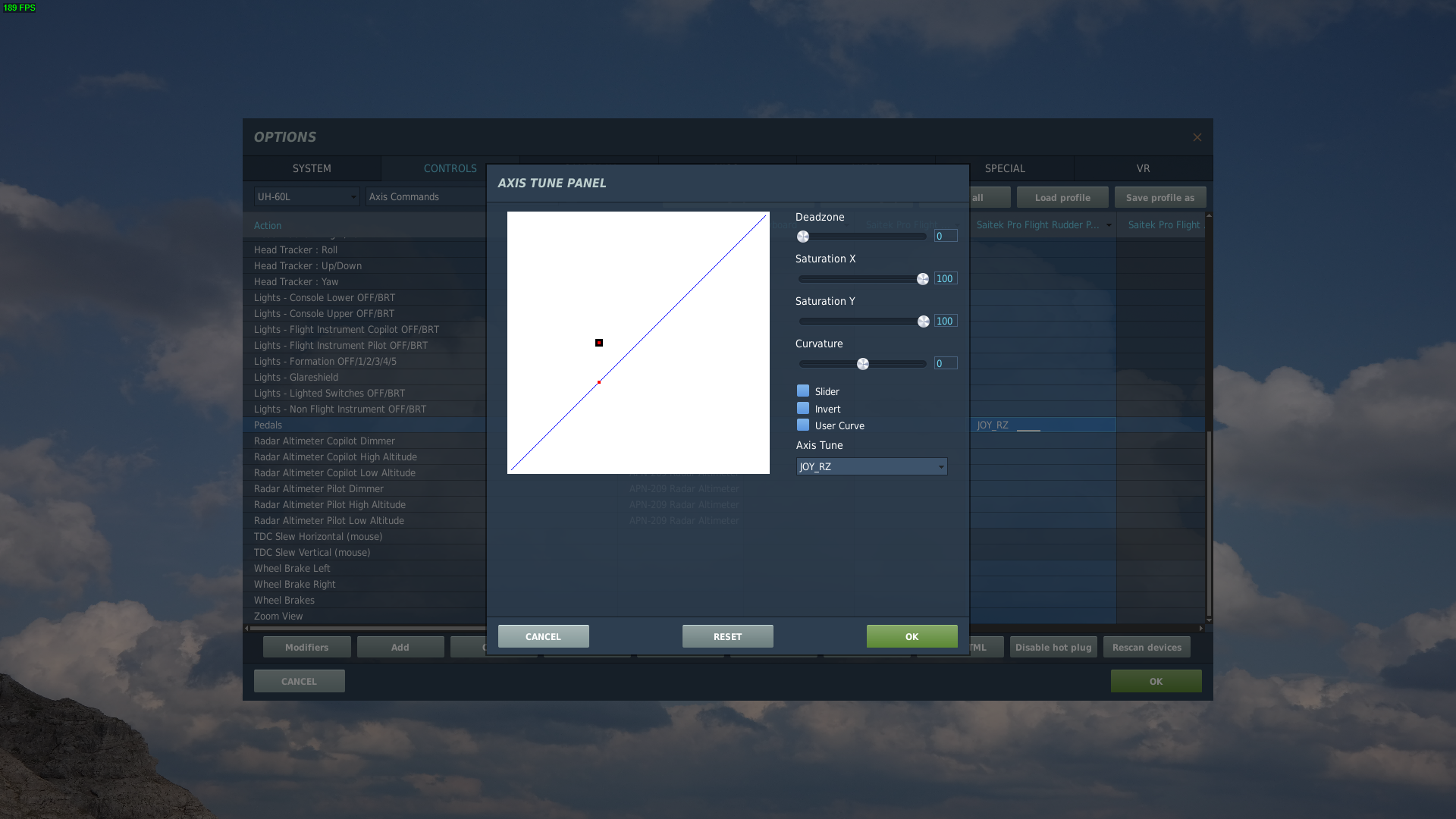Select Lights - Flight Instrument Copilot OFF/BRT row

click(x=364, y=329)
